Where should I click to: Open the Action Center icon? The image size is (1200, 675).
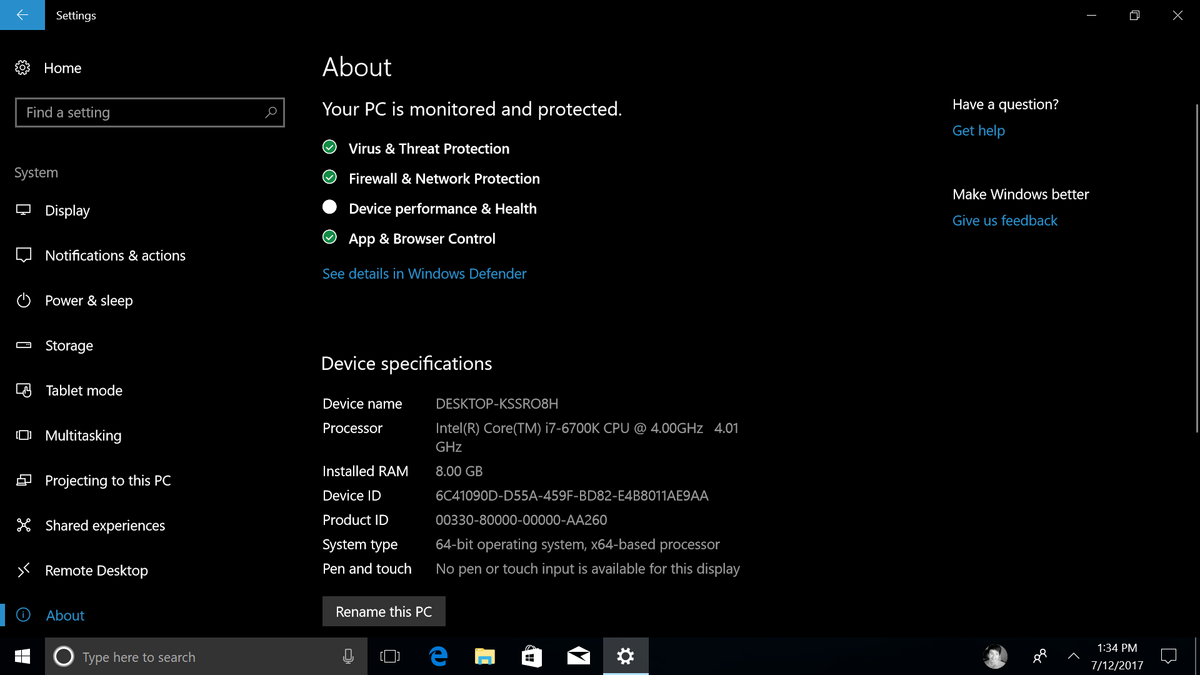coord(1168,656)
